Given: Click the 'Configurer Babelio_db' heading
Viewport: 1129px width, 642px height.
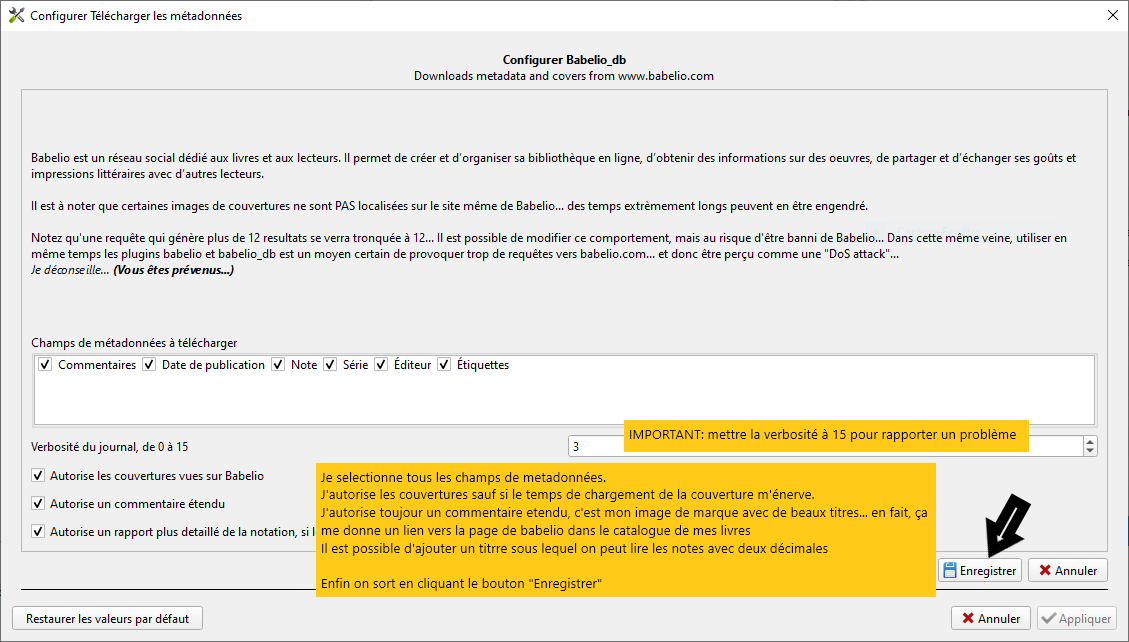Looking at the screenshot, I should tap(564, 60).
